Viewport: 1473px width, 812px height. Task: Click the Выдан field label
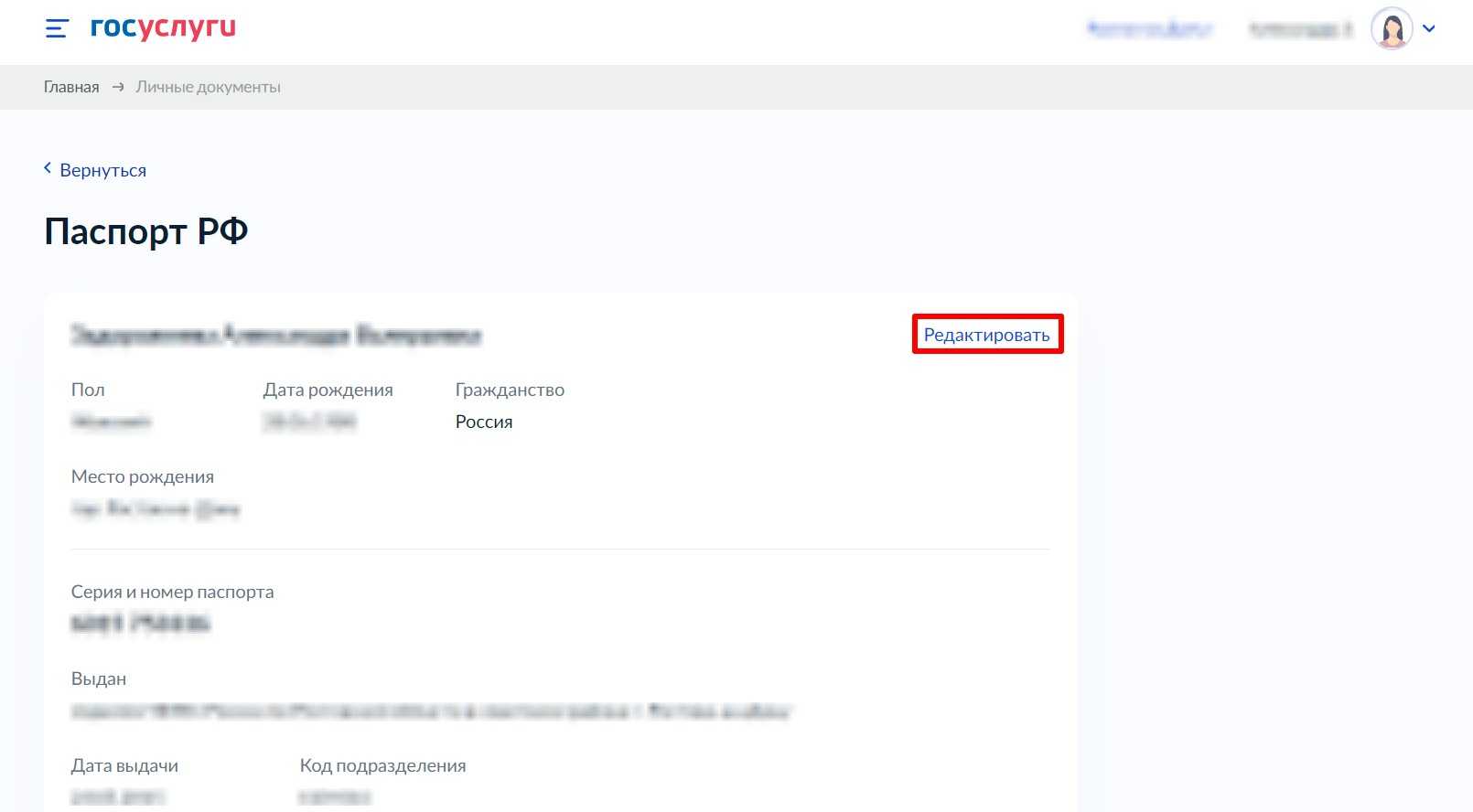point(99,678)
